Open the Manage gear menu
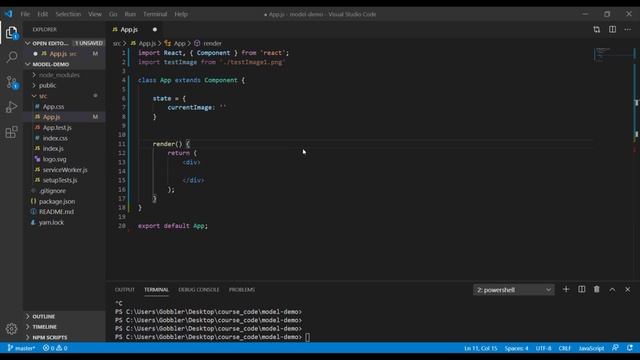This screenshot has height=360, width=640. coord(11,328)
